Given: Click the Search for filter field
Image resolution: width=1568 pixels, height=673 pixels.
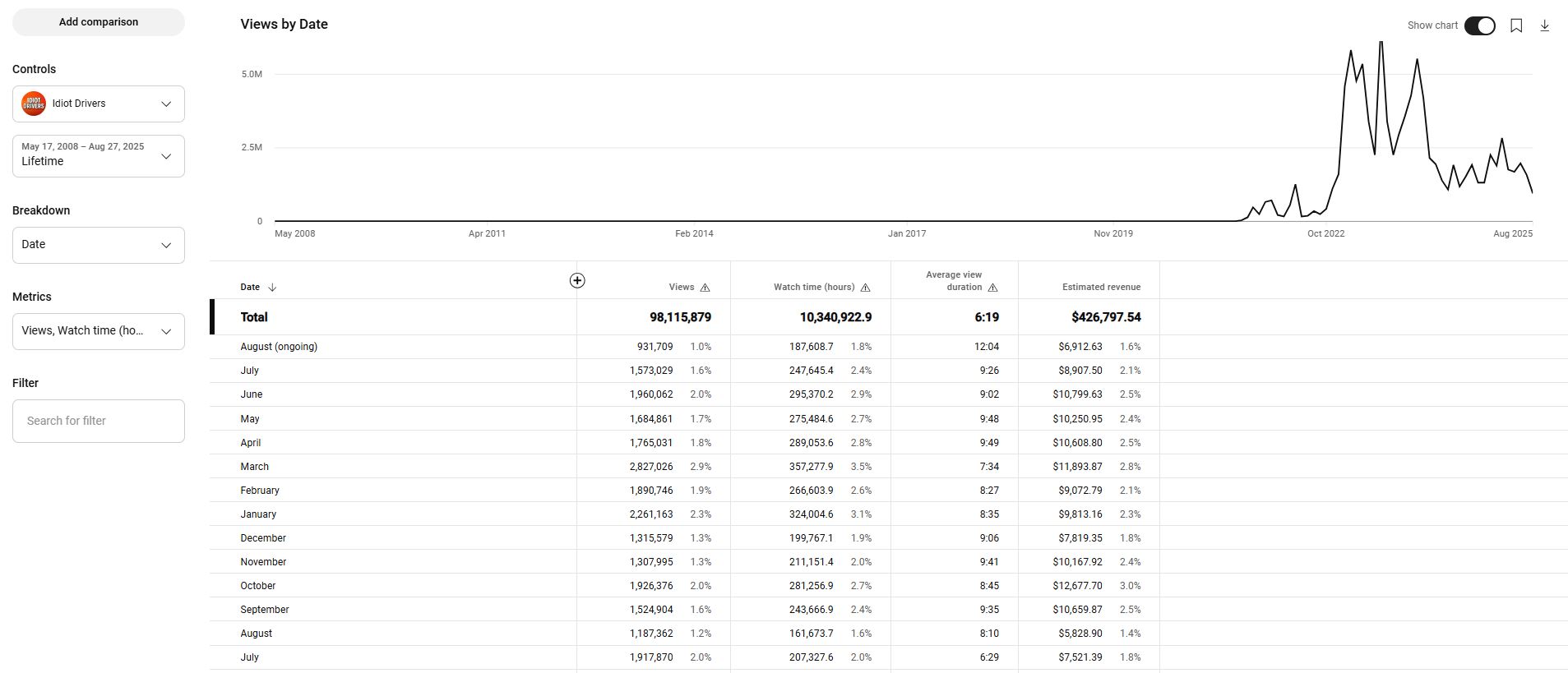Looking at the screenshot, I should point(99,421).
